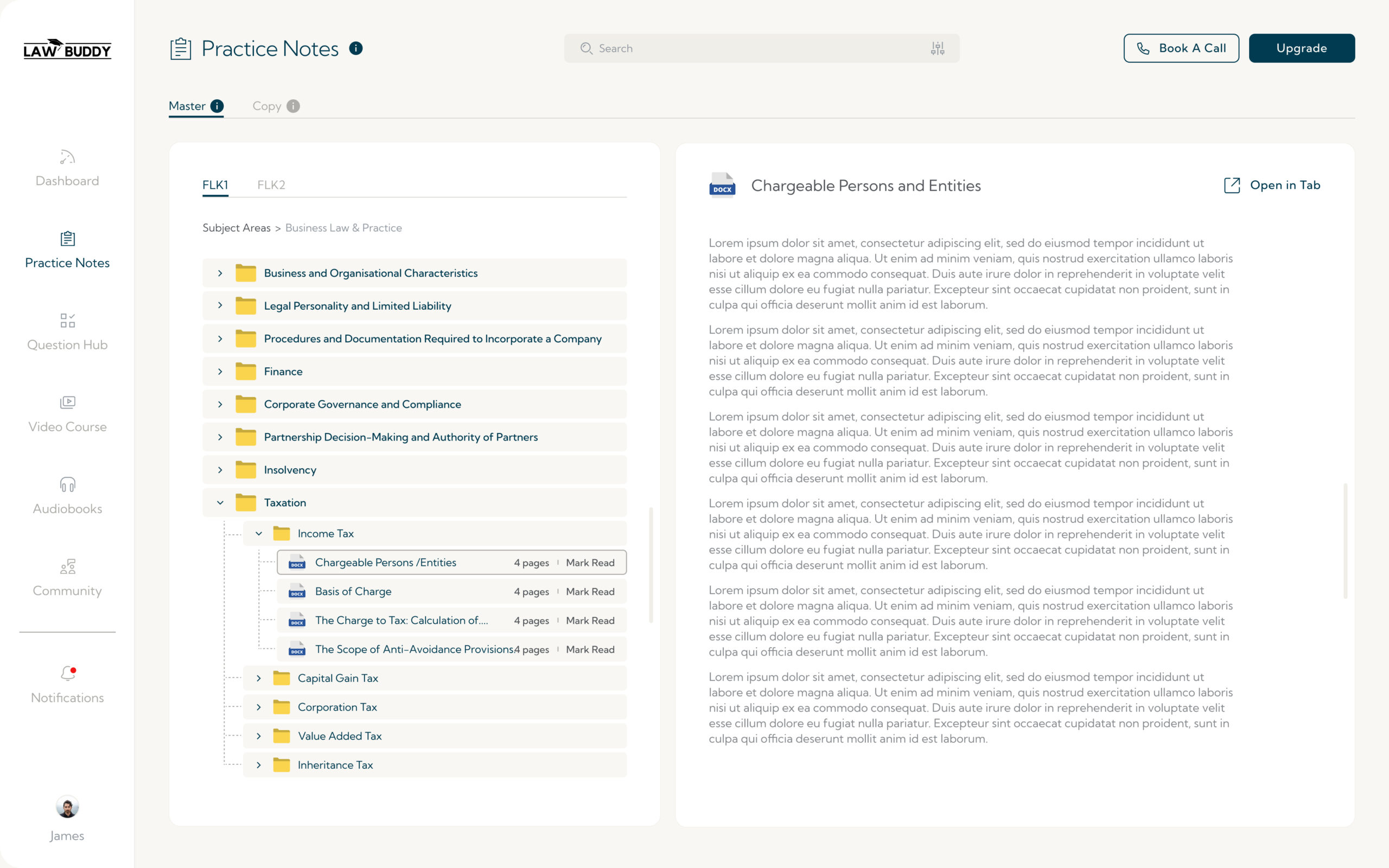Click the info icon on Copy tab
This screenshot has width=1389, height=868.
click(294, 106)
